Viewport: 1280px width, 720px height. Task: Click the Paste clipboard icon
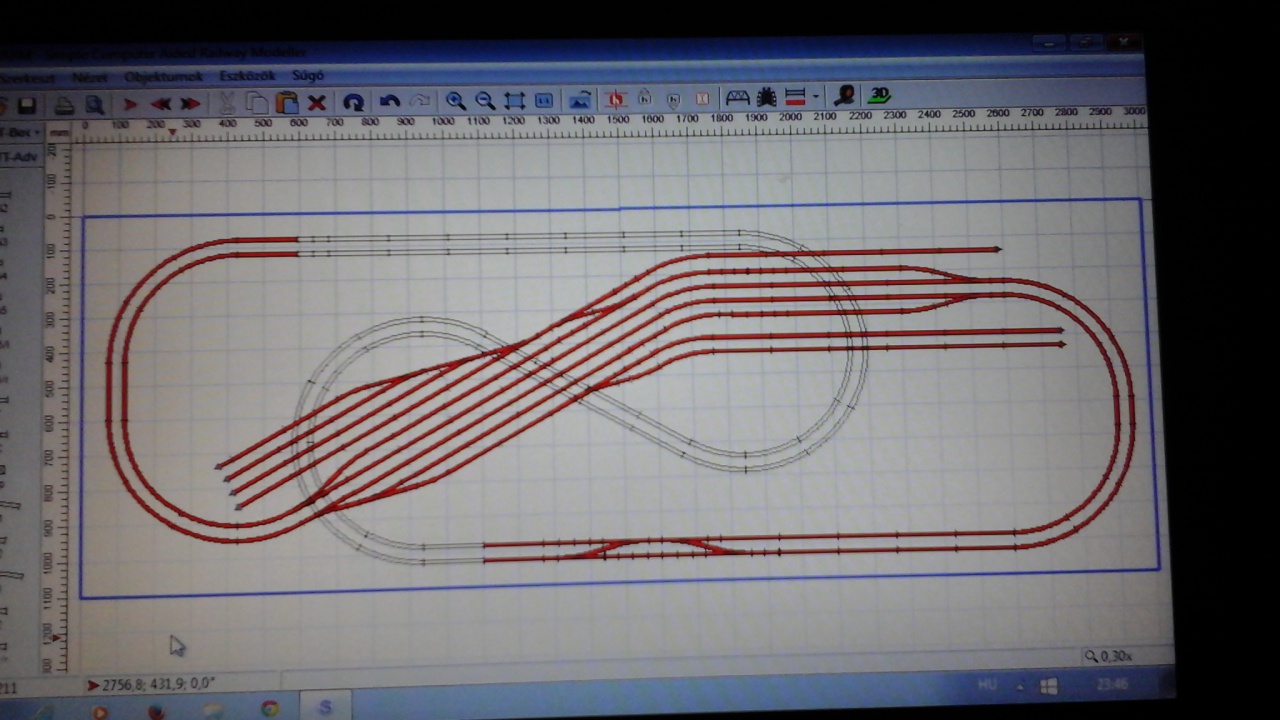(x=287, y=102)
